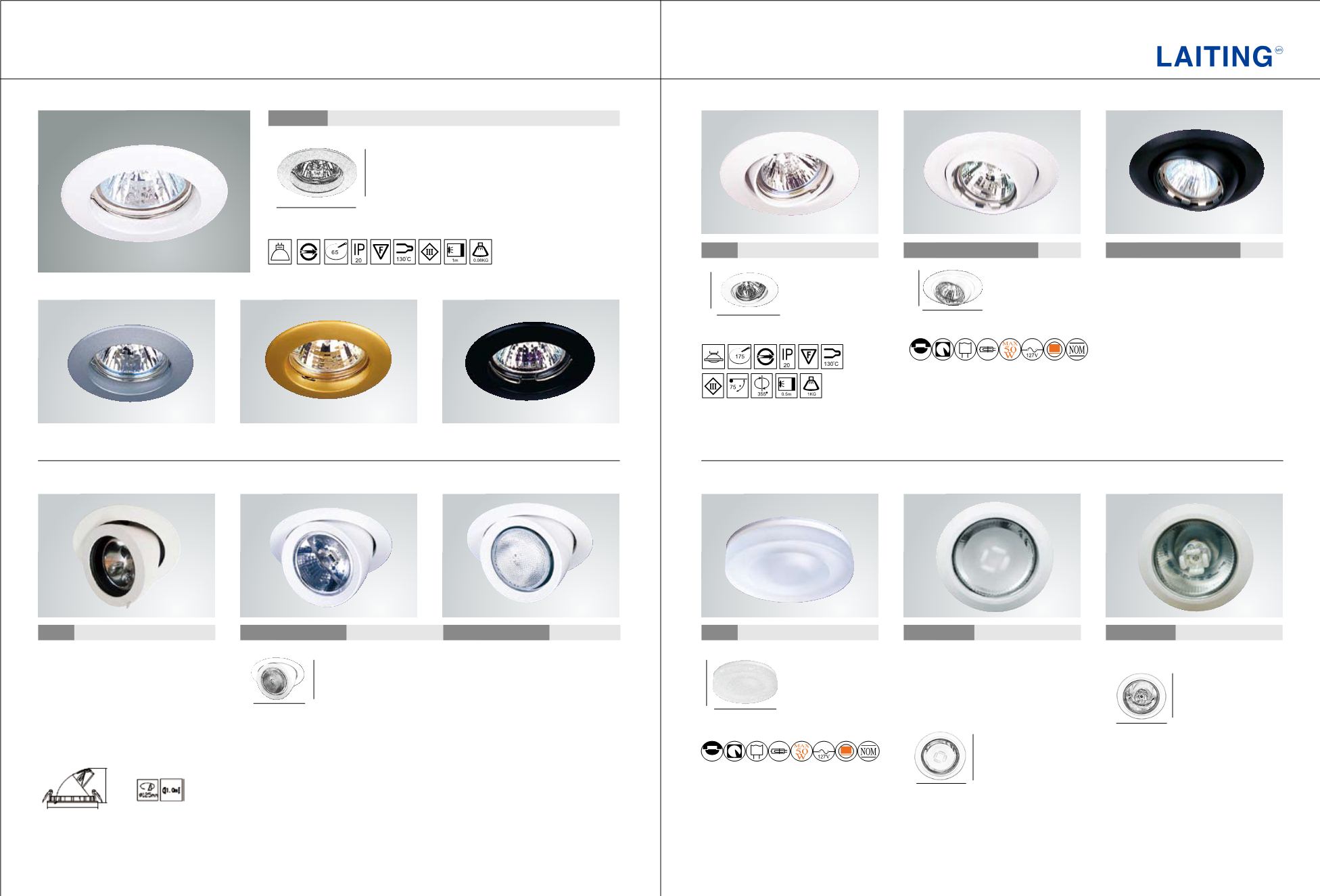Select the black eyeball spotlight photo
Viewport: 1320px width, 896px height.
[x=1194, y=172]
